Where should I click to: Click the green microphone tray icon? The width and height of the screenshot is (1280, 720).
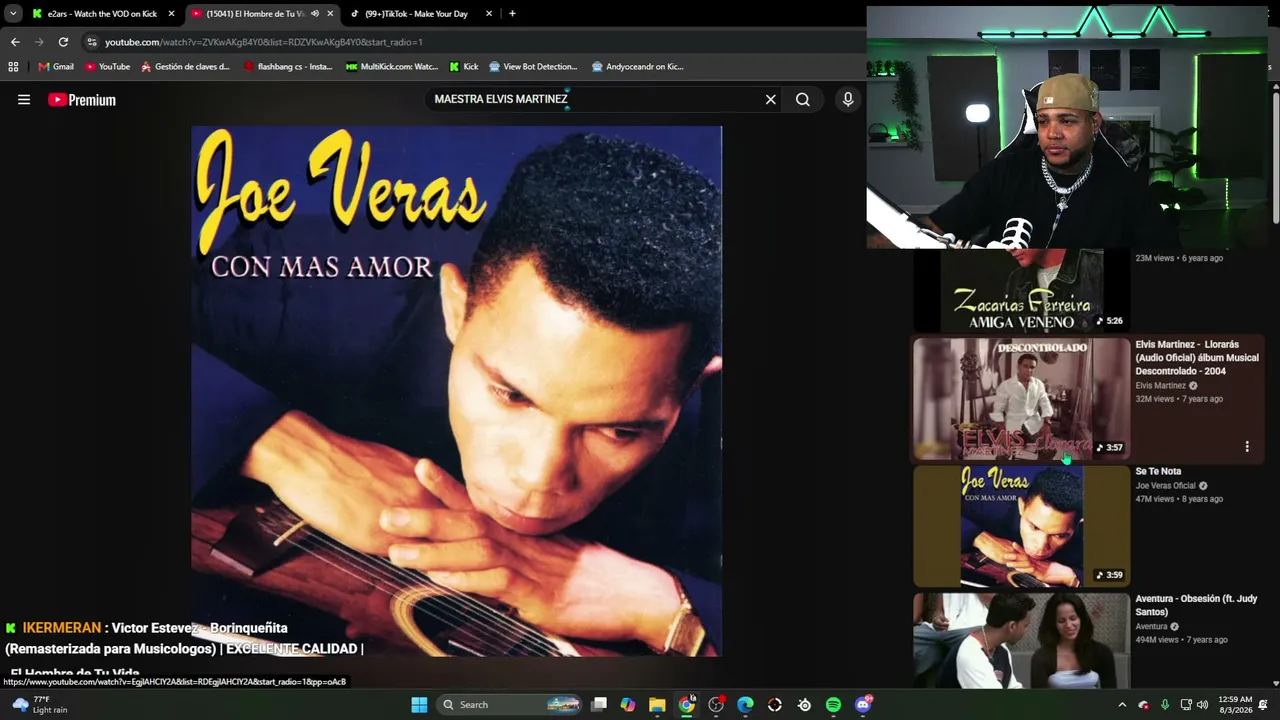(1165, 705)
